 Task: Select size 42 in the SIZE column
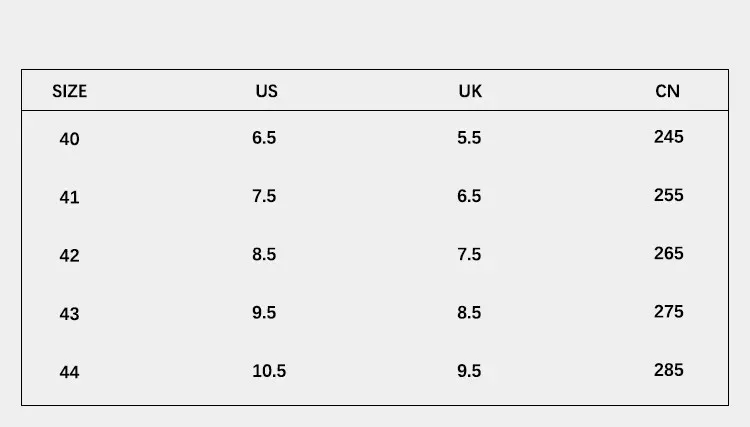tap(69, 255)
